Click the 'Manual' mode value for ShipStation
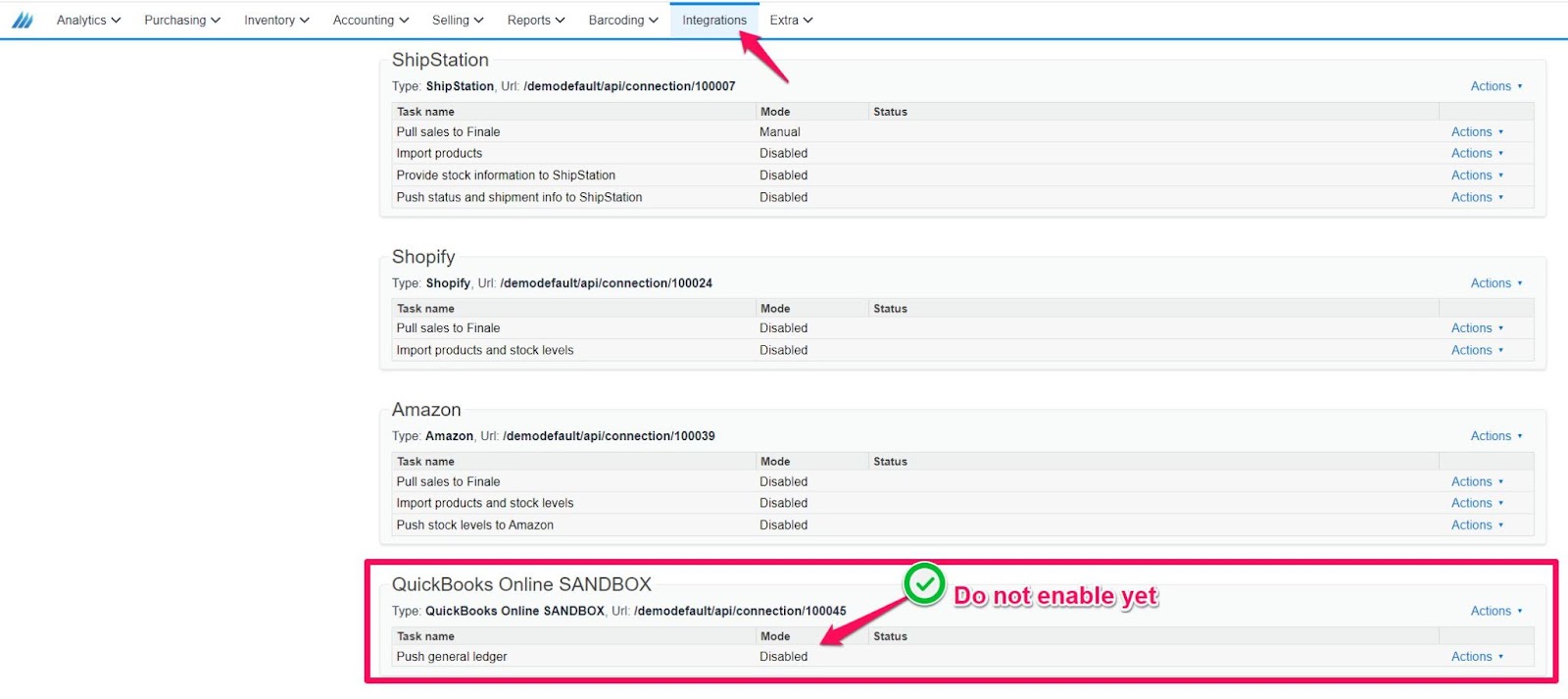Viewport: 1568px width, 699px height. click(780, 131)
